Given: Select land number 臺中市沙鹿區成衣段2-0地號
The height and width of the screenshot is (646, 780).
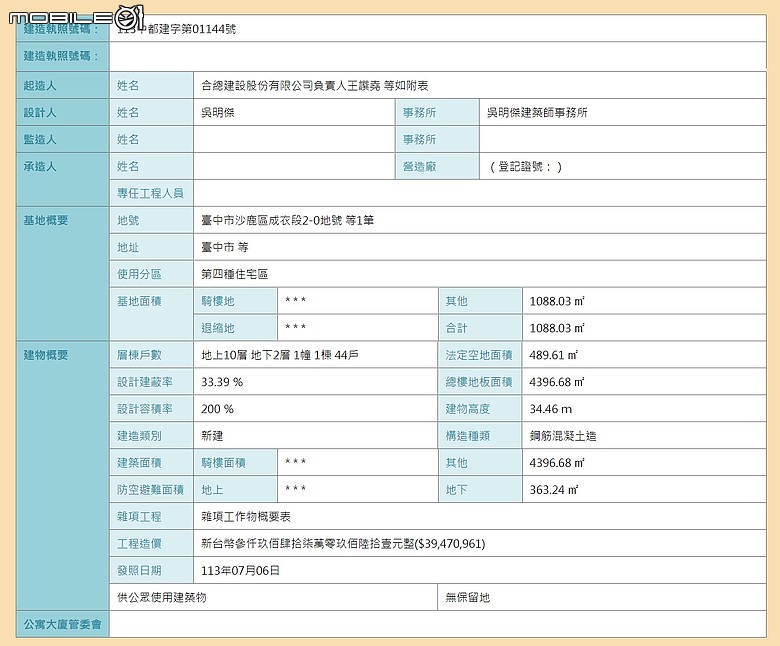Looking at the screenshot, I should [272, 220].
